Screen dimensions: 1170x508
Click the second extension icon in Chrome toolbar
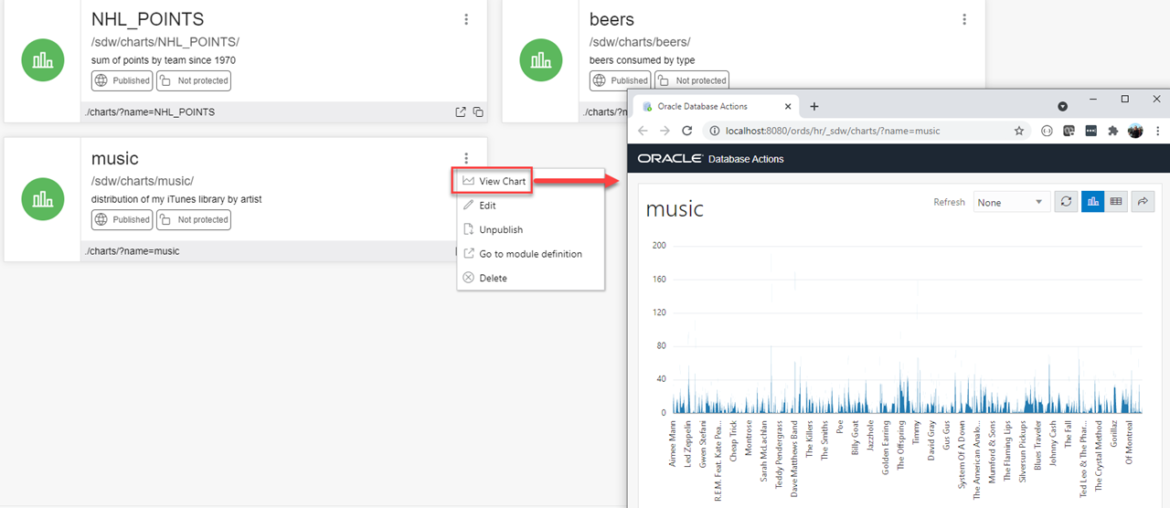coord(1069,131)
